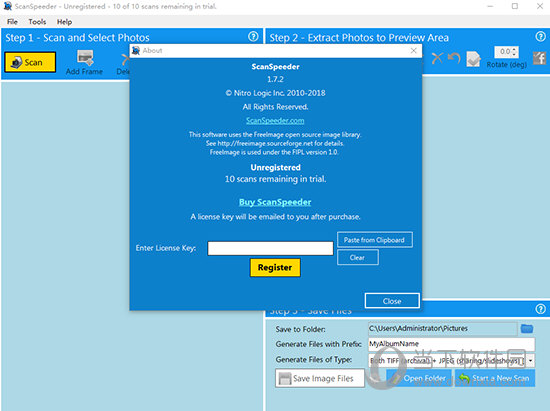Click the About dialog title icon
The height and width of the screenshot is (411, 550).
click(136, 50)
